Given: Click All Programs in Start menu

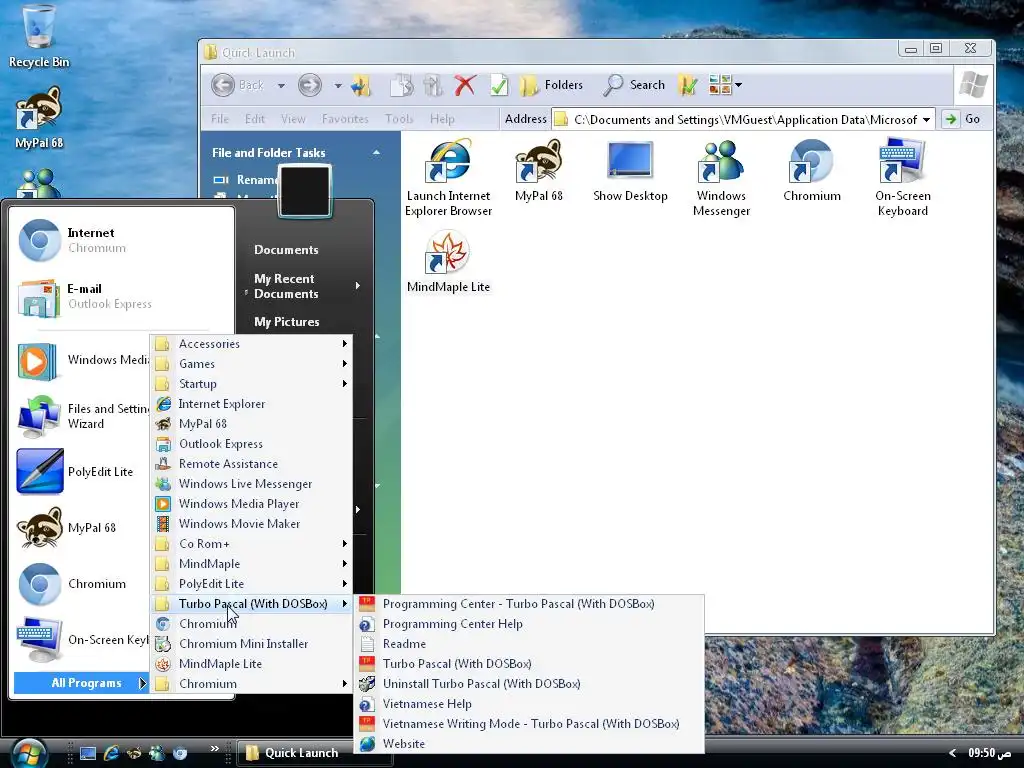Looking at the screenshot, I should point(82,683).
